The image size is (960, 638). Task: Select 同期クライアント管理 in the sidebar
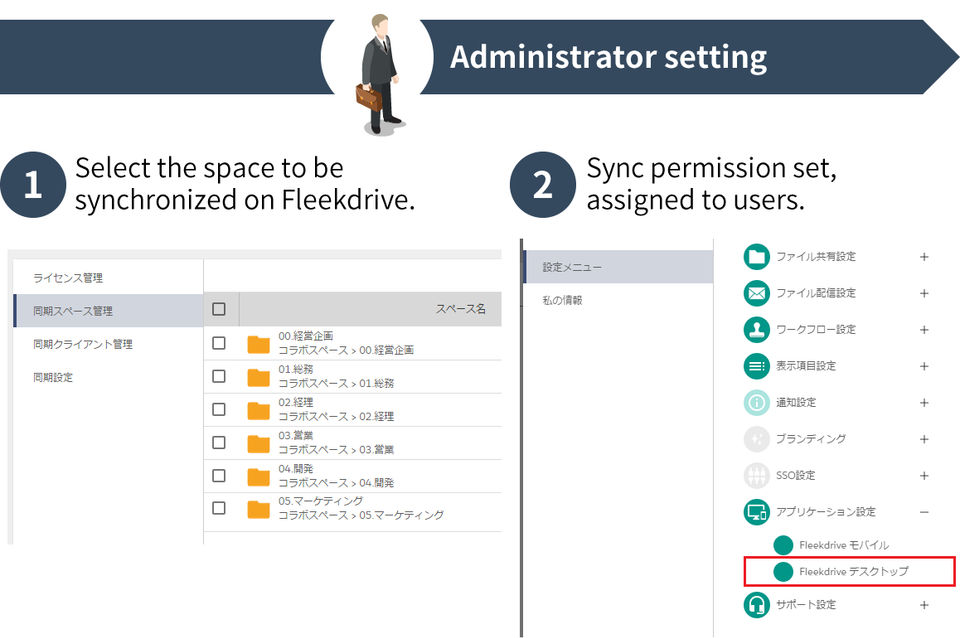coord(82,344)
